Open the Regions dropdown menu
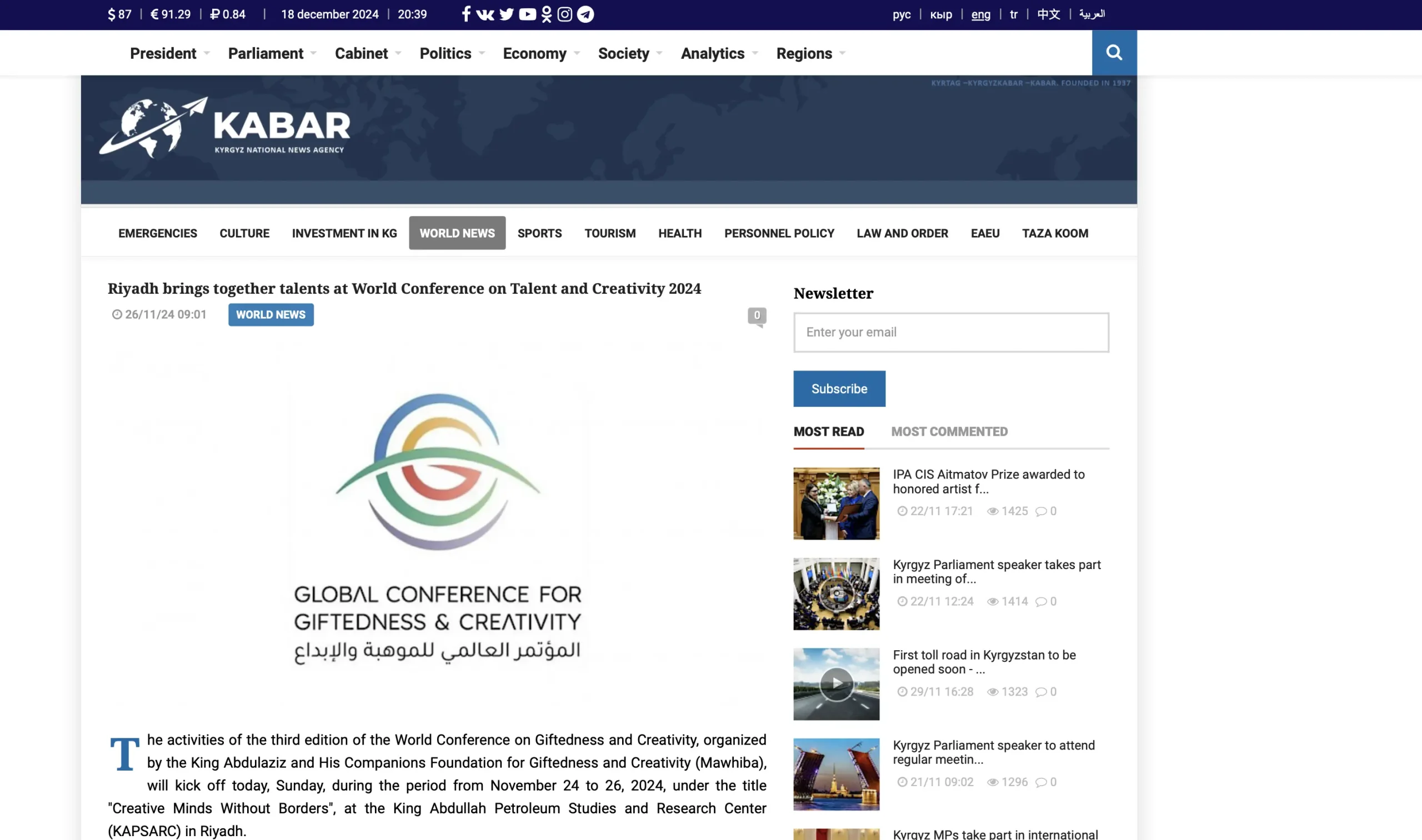Screen dimensions: 1422x840 pyautogui.click(x=810, y=53)
